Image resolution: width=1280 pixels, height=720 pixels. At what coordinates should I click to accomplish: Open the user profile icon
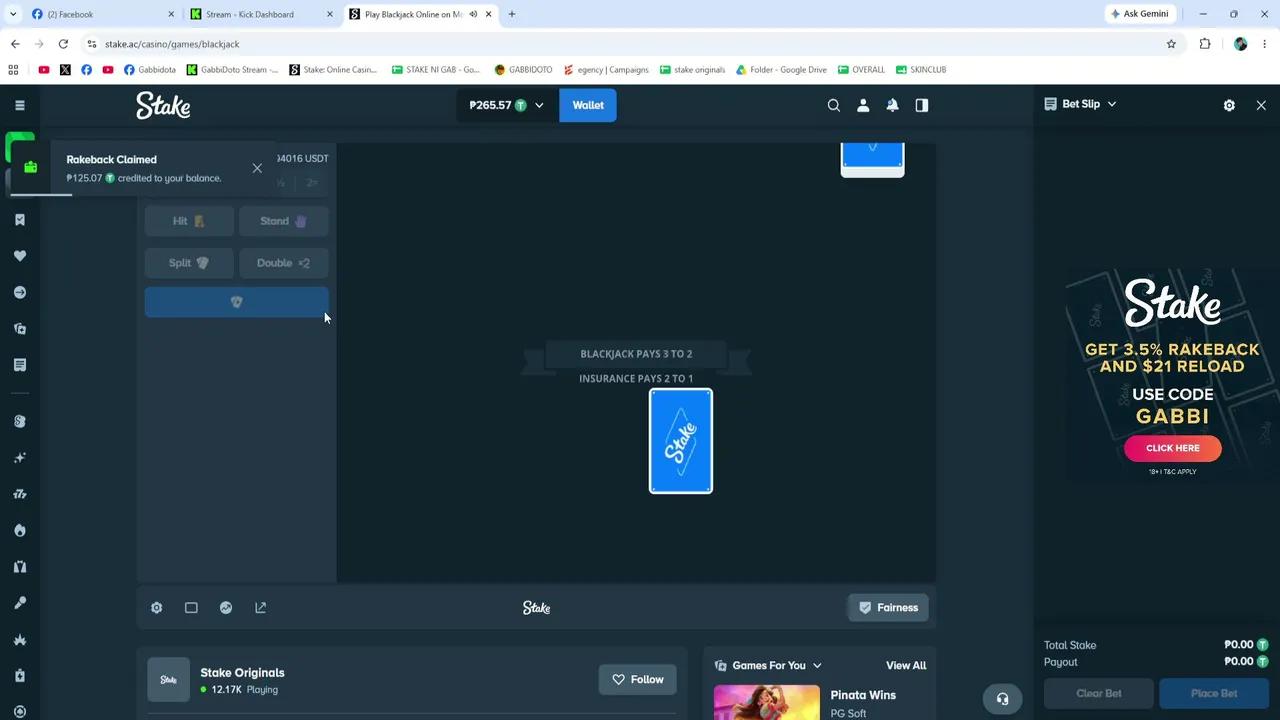(x=863, y=105)
